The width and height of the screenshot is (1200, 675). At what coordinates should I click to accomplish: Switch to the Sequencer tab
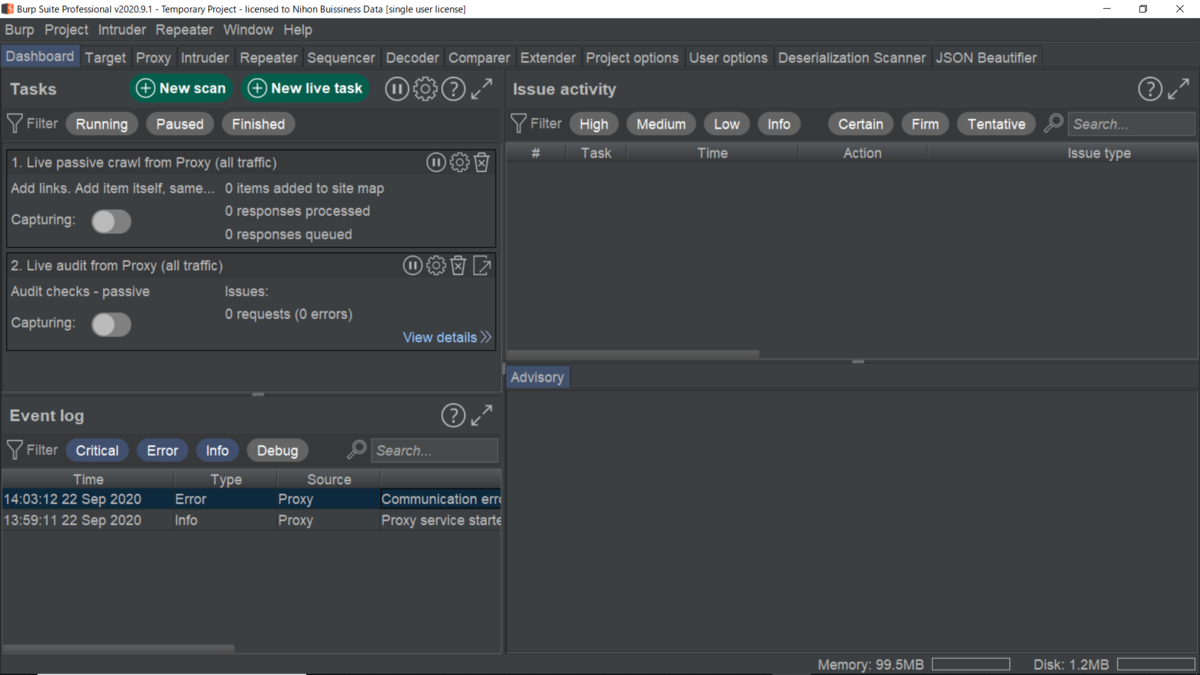pyautogui.click(x=341, y=57)
